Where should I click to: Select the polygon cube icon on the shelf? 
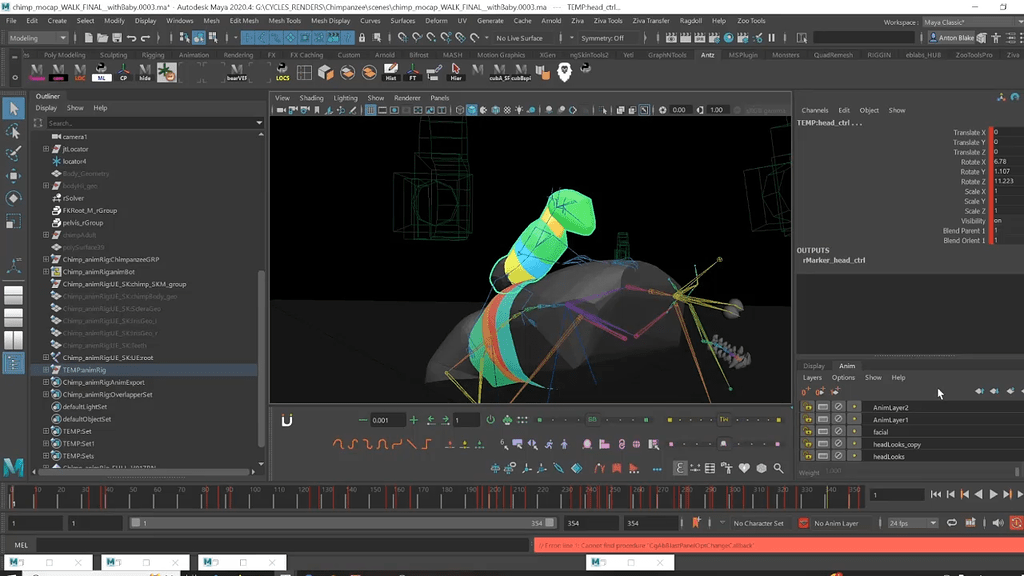[x=326, y=72]
